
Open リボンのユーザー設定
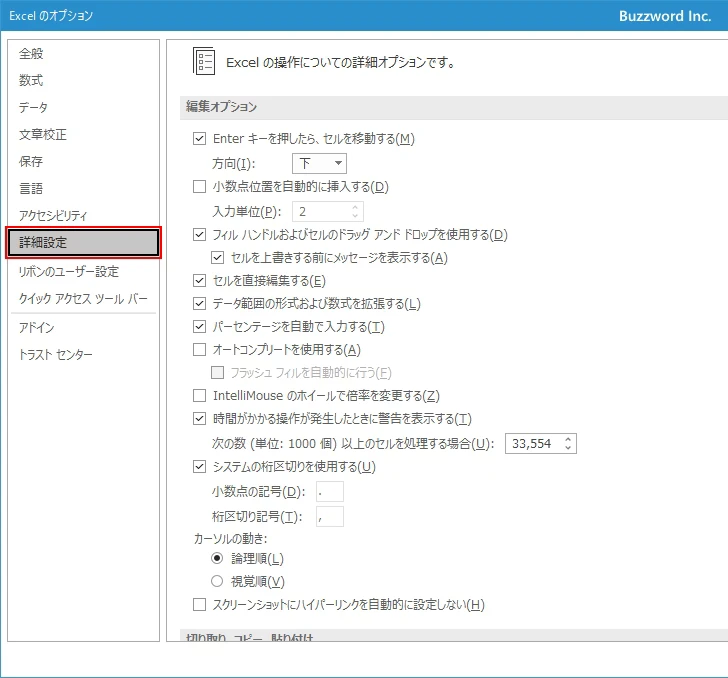pyautogui.click(x=69, y=271)
